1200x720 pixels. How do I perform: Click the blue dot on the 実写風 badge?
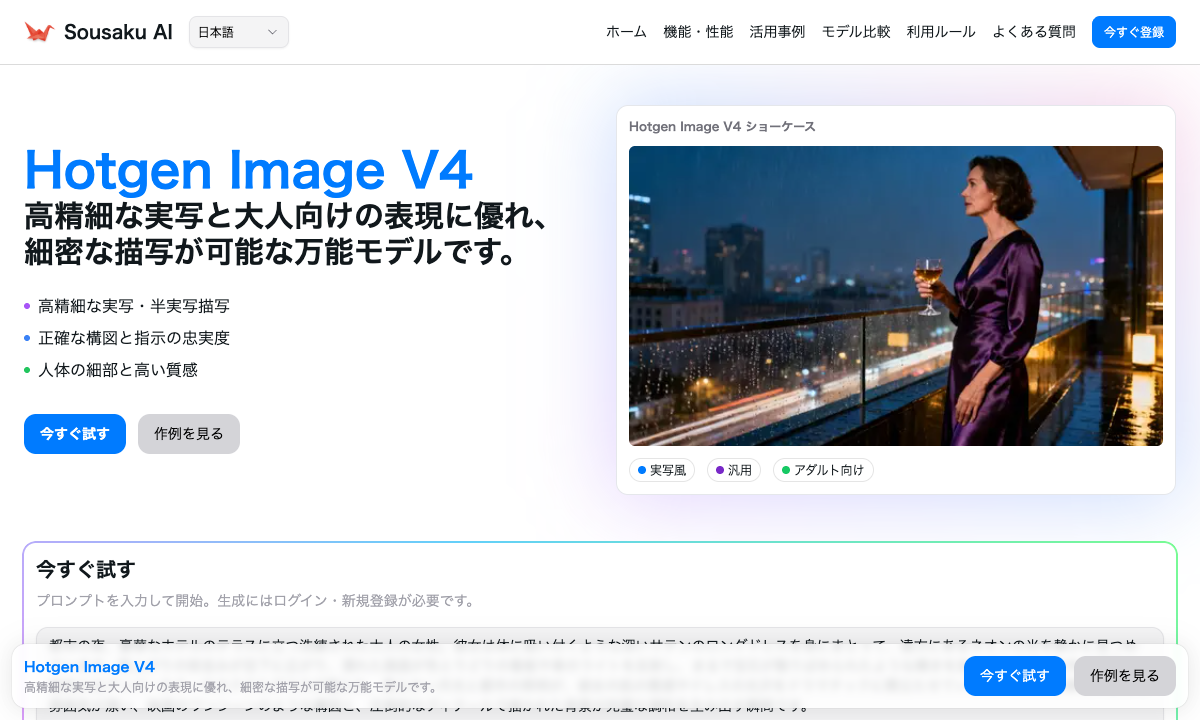640,470
